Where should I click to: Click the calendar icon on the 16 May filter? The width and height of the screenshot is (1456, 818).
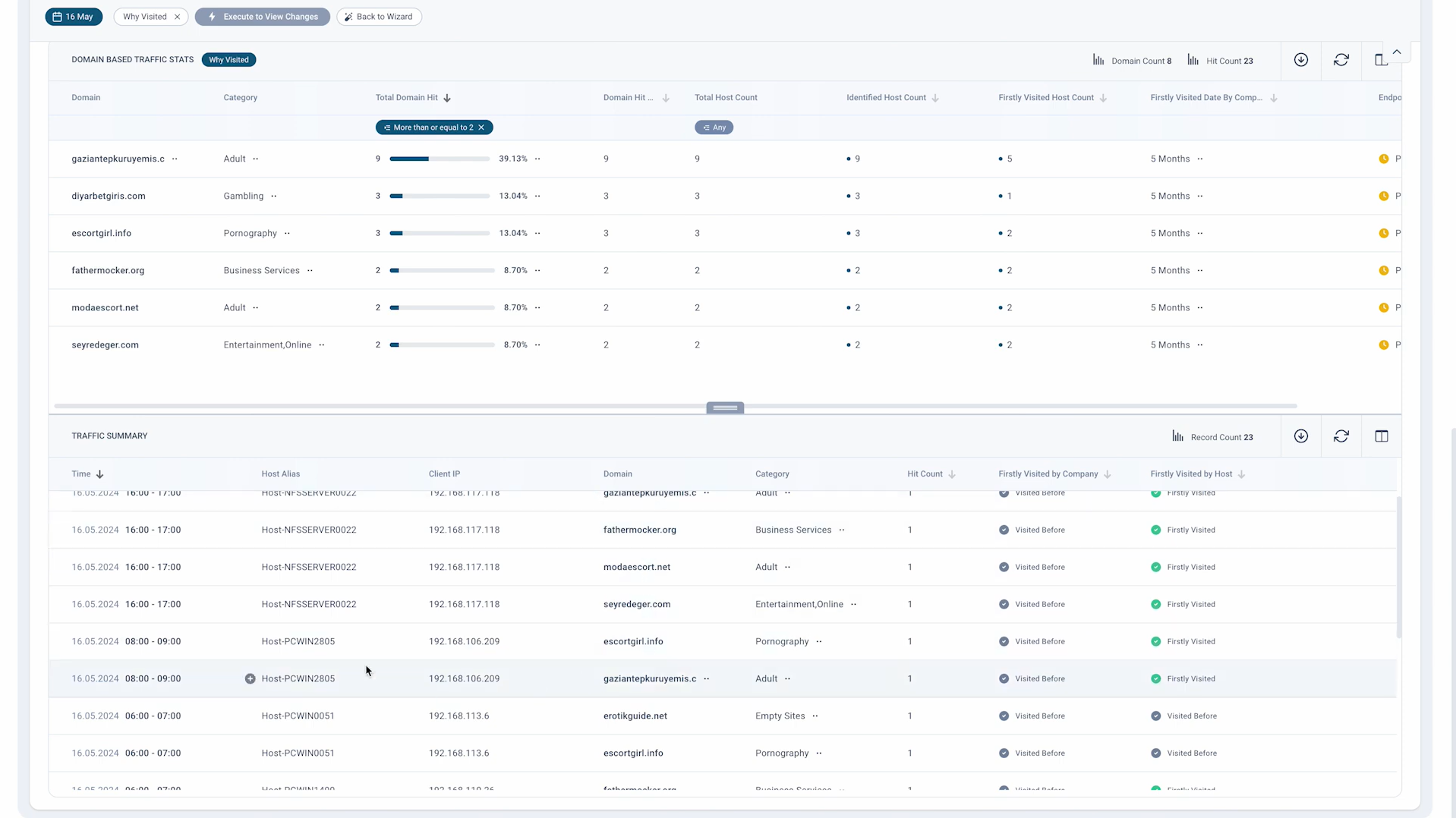(57, 17)
